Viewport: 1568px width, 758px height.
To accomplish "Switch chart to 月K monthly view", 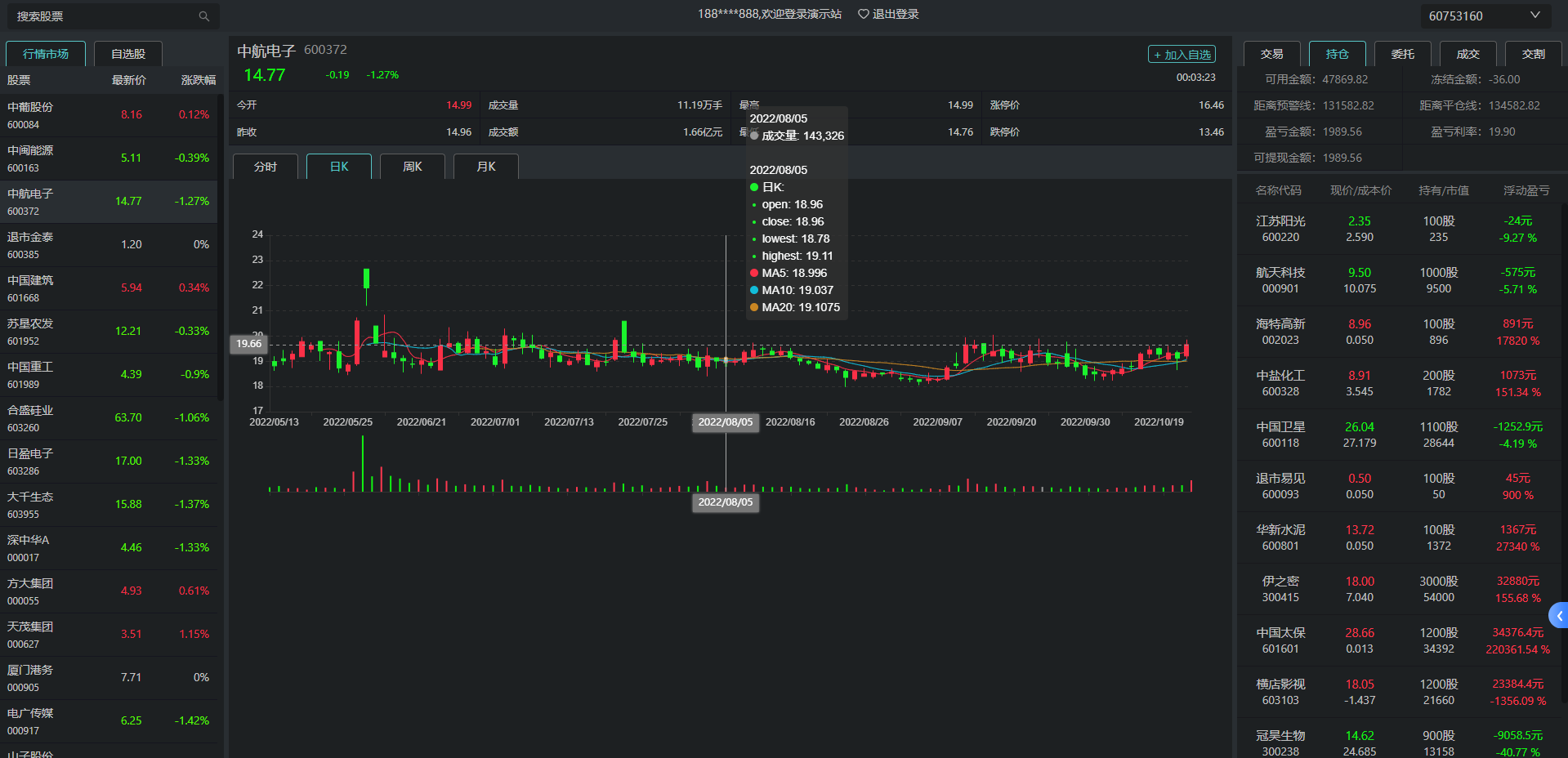I will click(x=486, y=167).
